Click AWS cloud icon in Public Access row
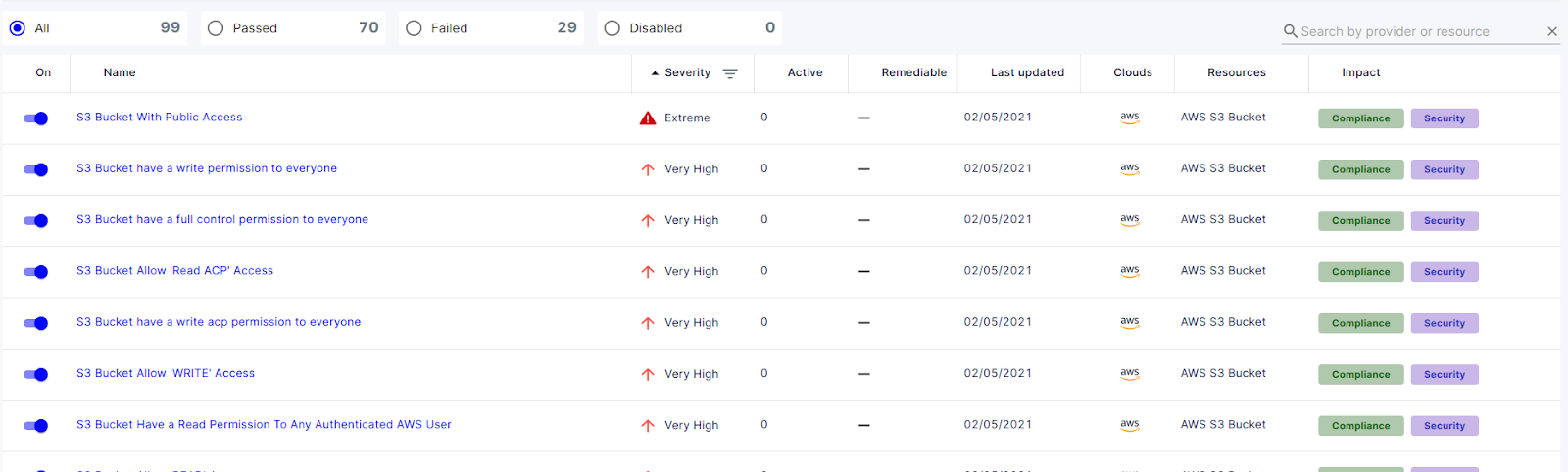 click(1130, 118)
